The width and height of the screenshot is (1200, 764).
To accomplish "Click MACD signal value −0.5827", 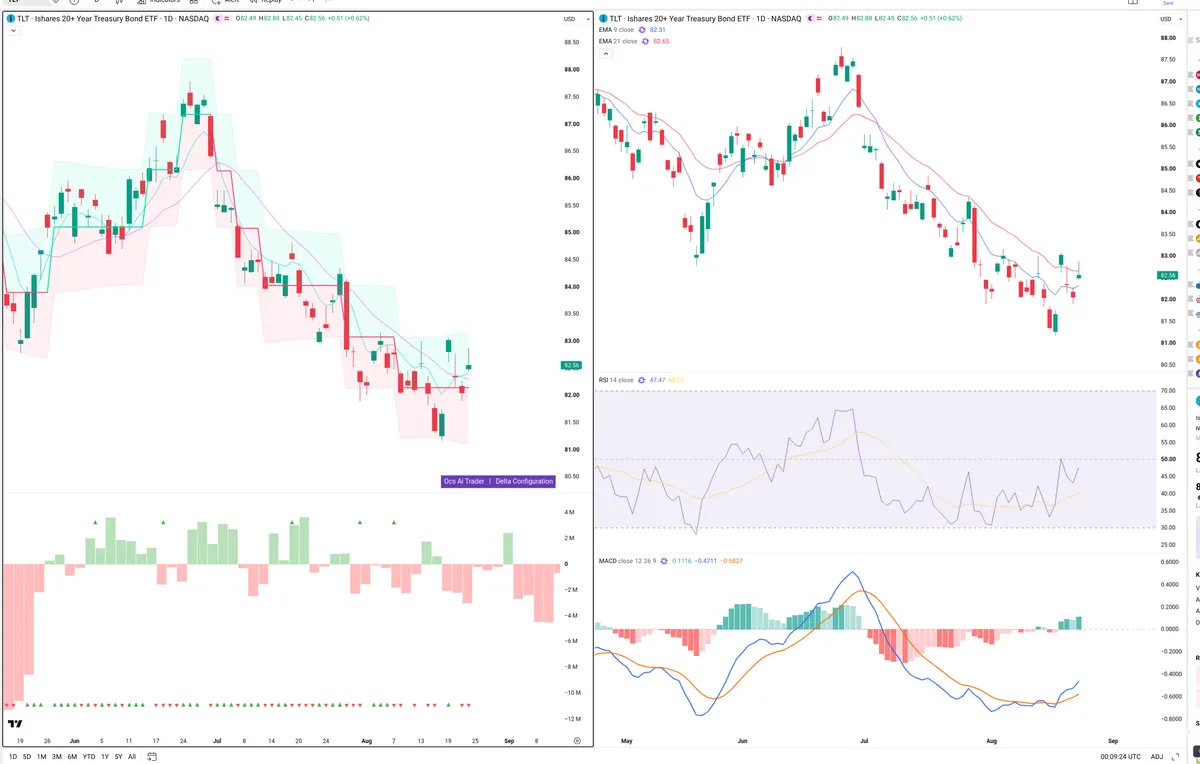I will (x=732, y=561).
